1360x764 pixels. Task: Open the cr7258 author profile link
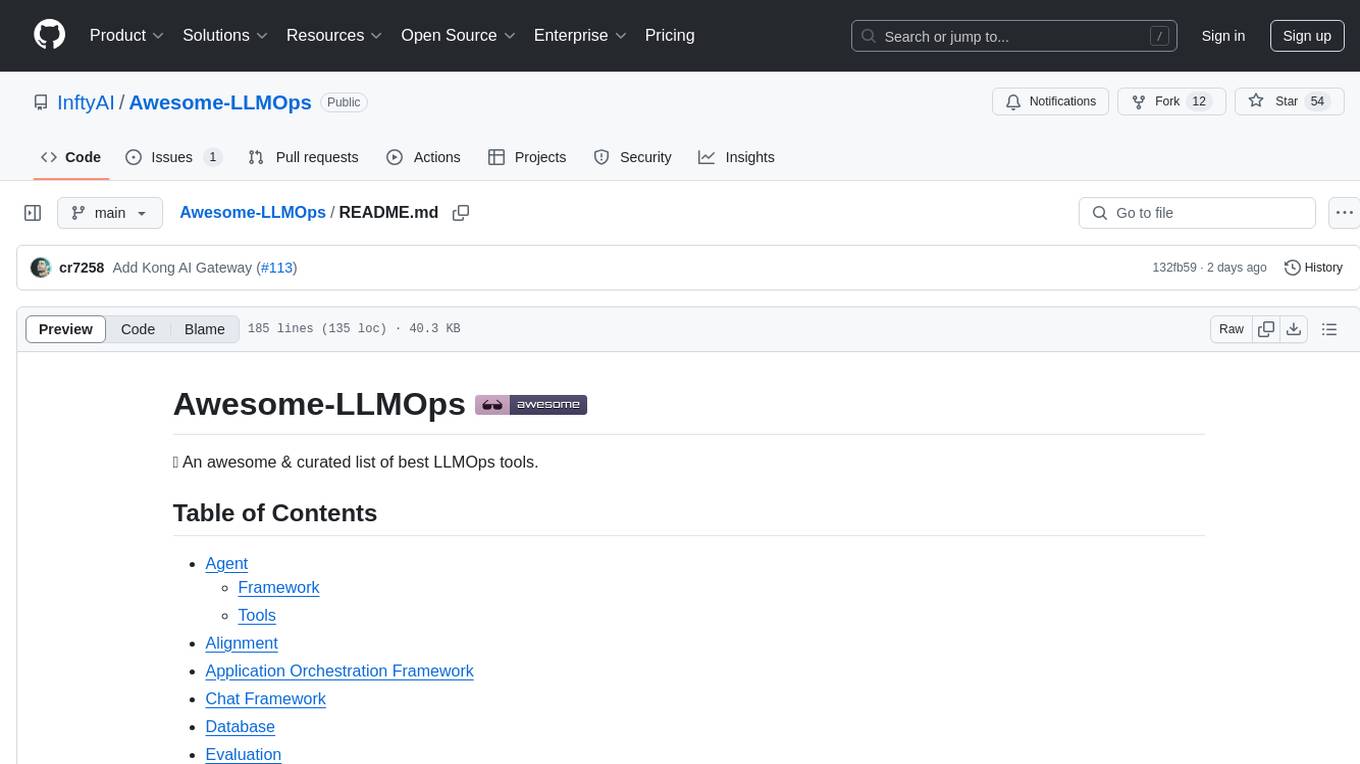(82, 267)
